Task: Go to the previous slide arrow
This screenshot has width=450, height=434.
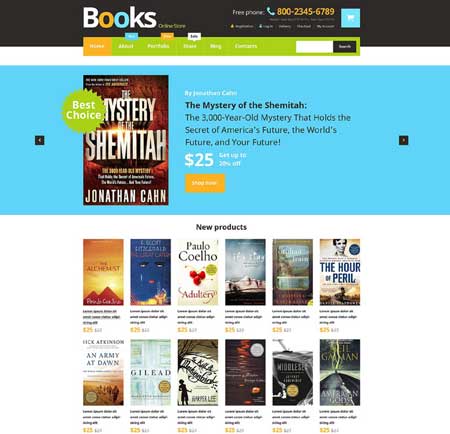Action: [x=40, y=140]
